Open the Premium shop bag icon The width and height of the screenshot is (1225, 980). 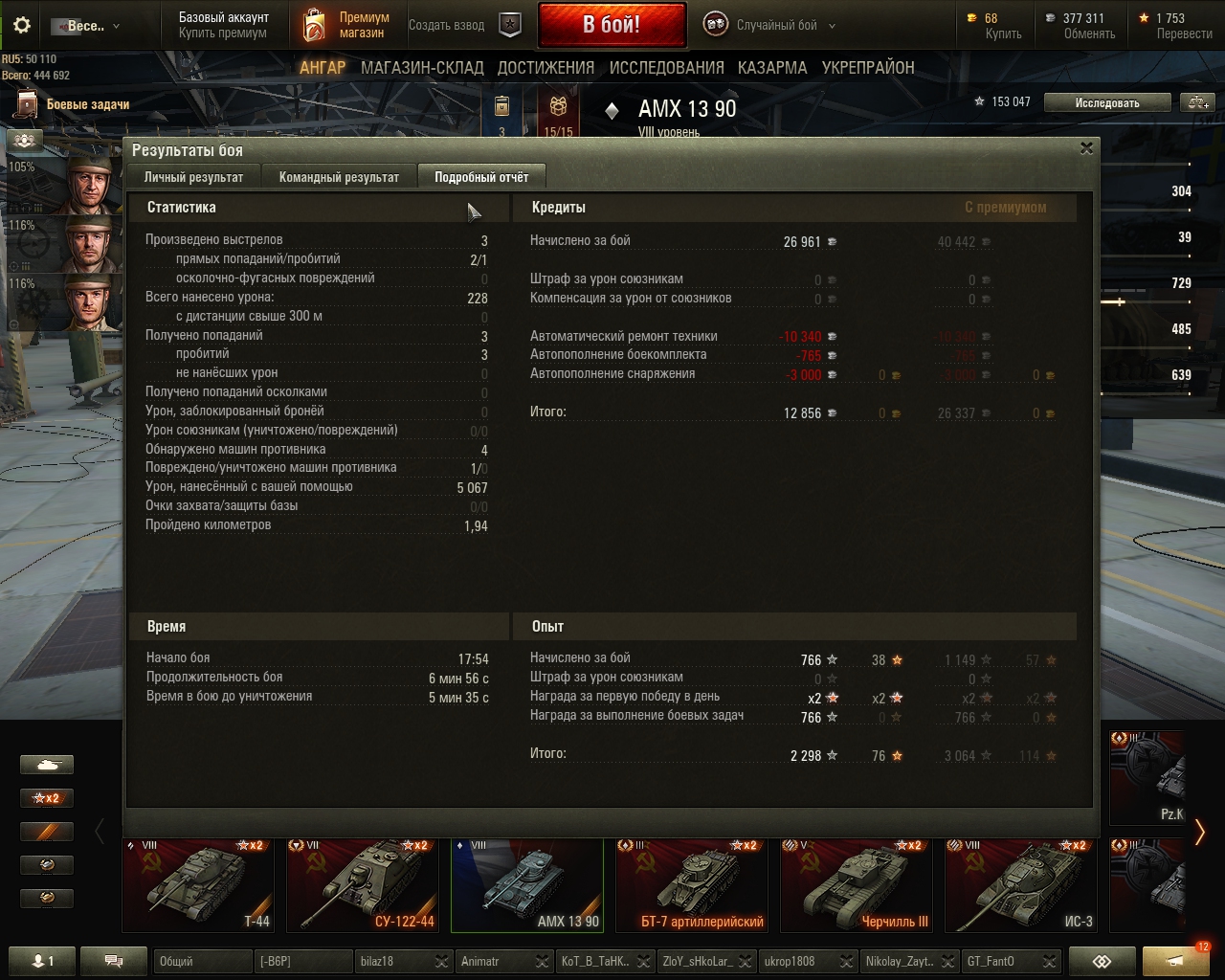[313, 26]
